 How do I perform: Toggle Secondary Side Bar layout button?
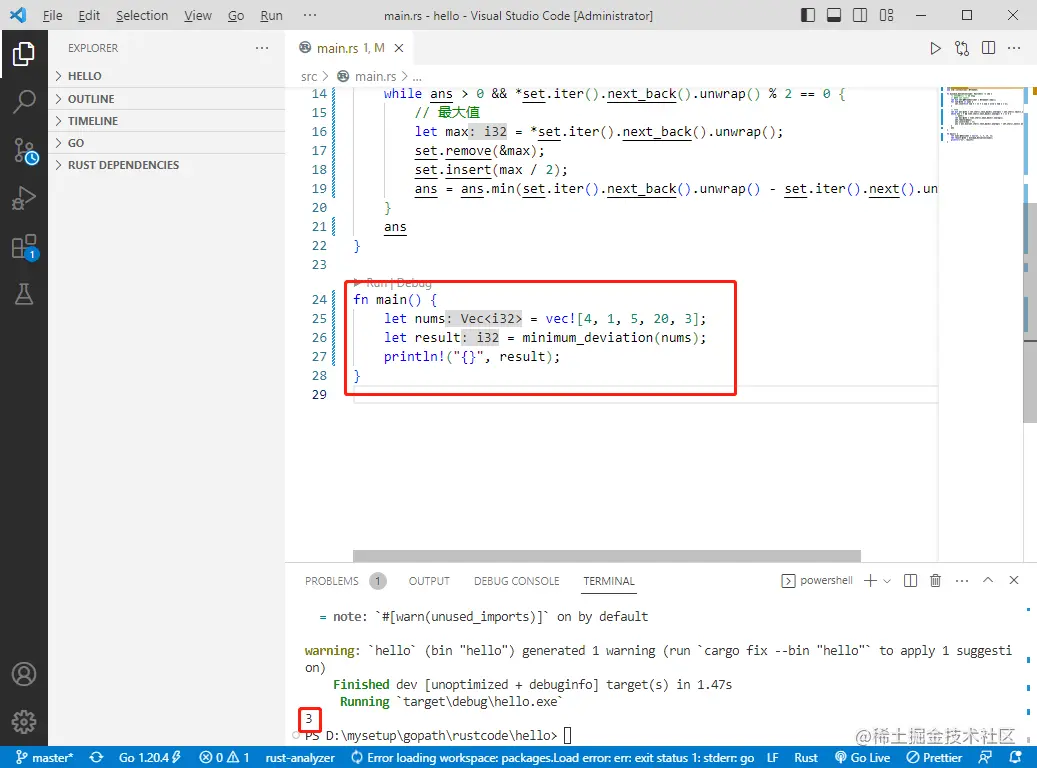860,15
